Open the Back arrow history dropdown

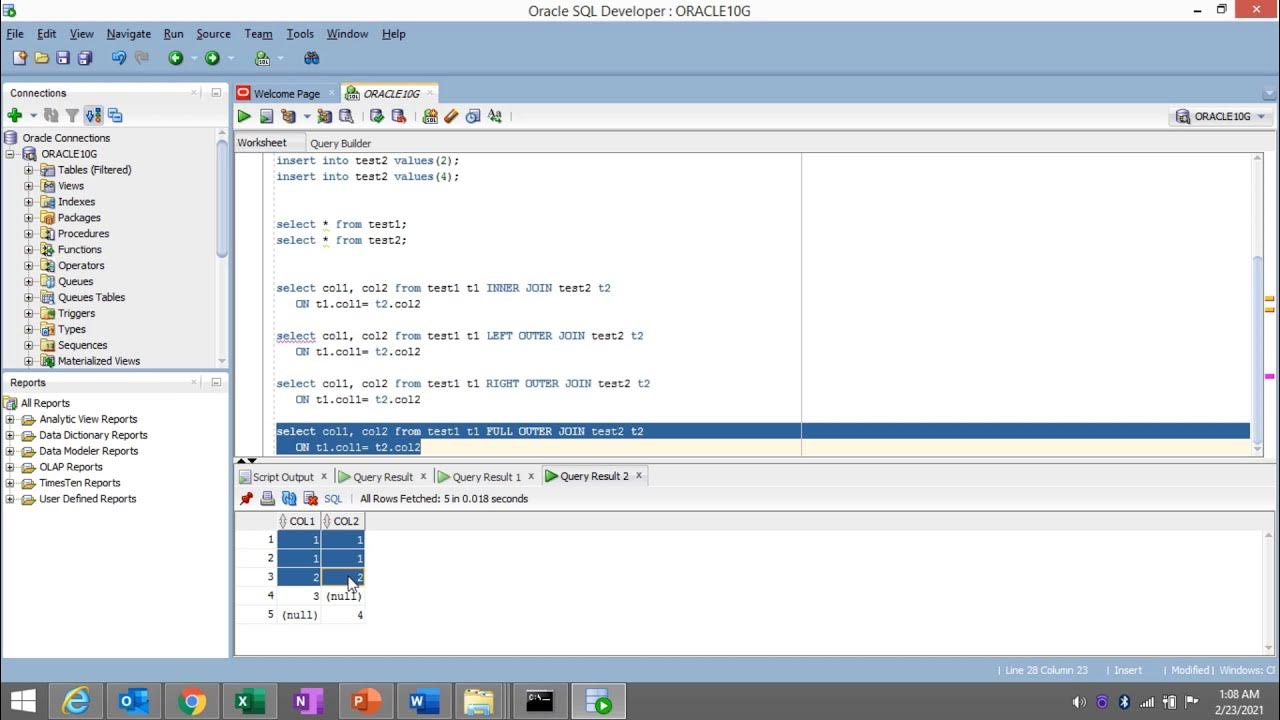(194, 58)
